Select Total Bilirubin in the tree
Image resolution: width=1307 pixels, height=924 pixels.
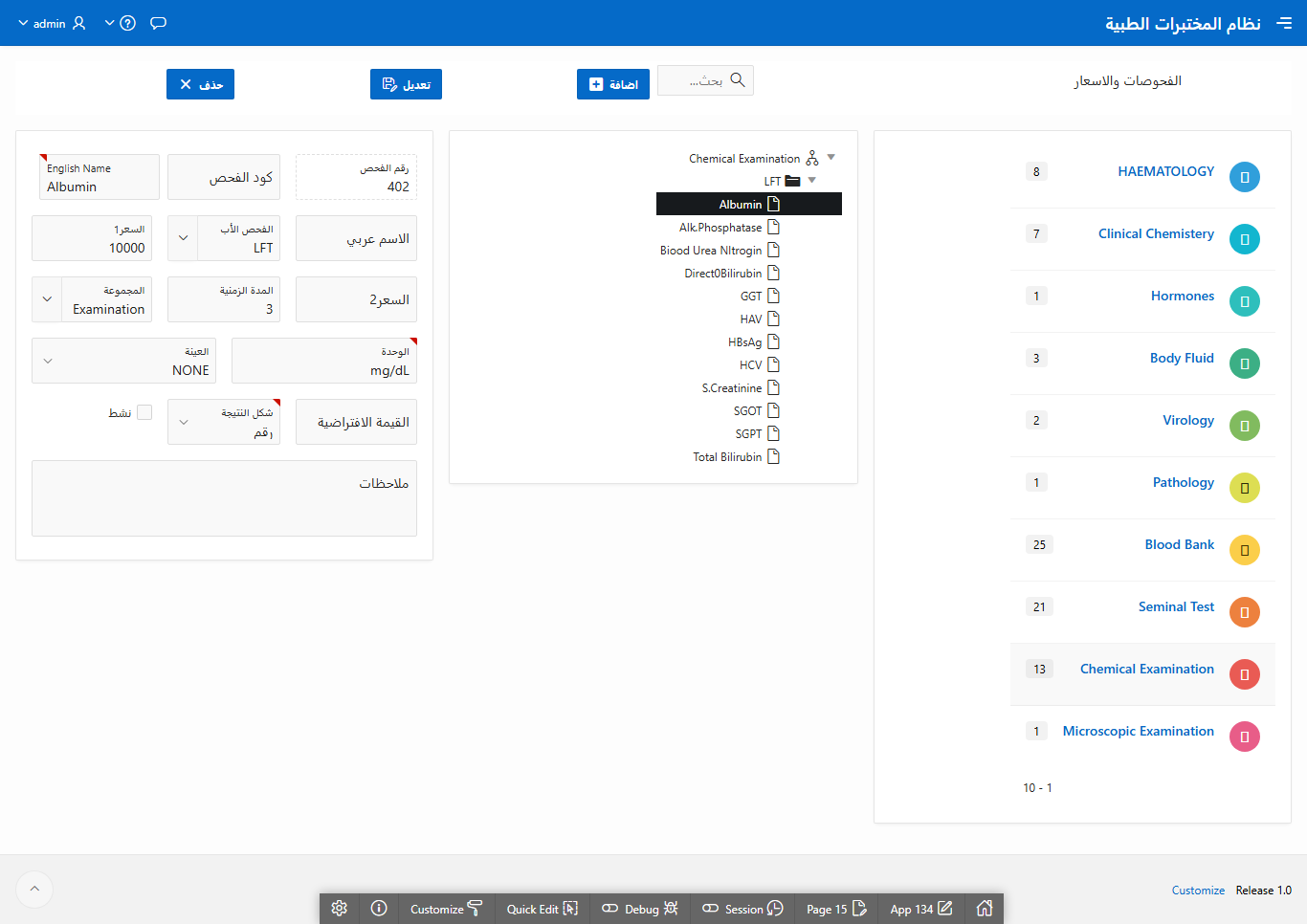click(x=737, y=456)
